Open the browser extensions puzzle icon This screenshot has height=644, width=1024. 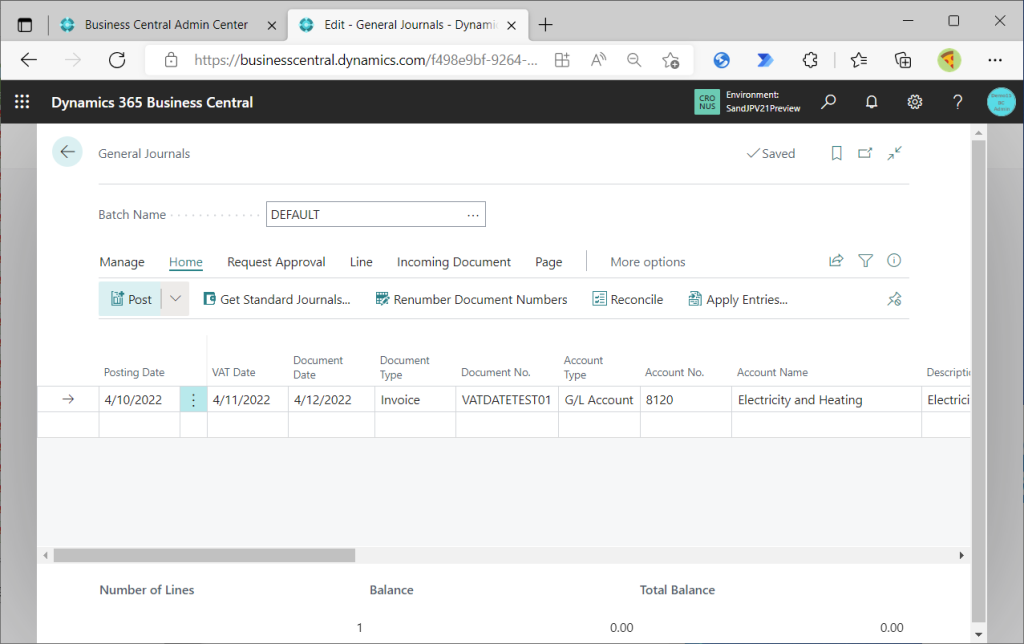[810, 60]
